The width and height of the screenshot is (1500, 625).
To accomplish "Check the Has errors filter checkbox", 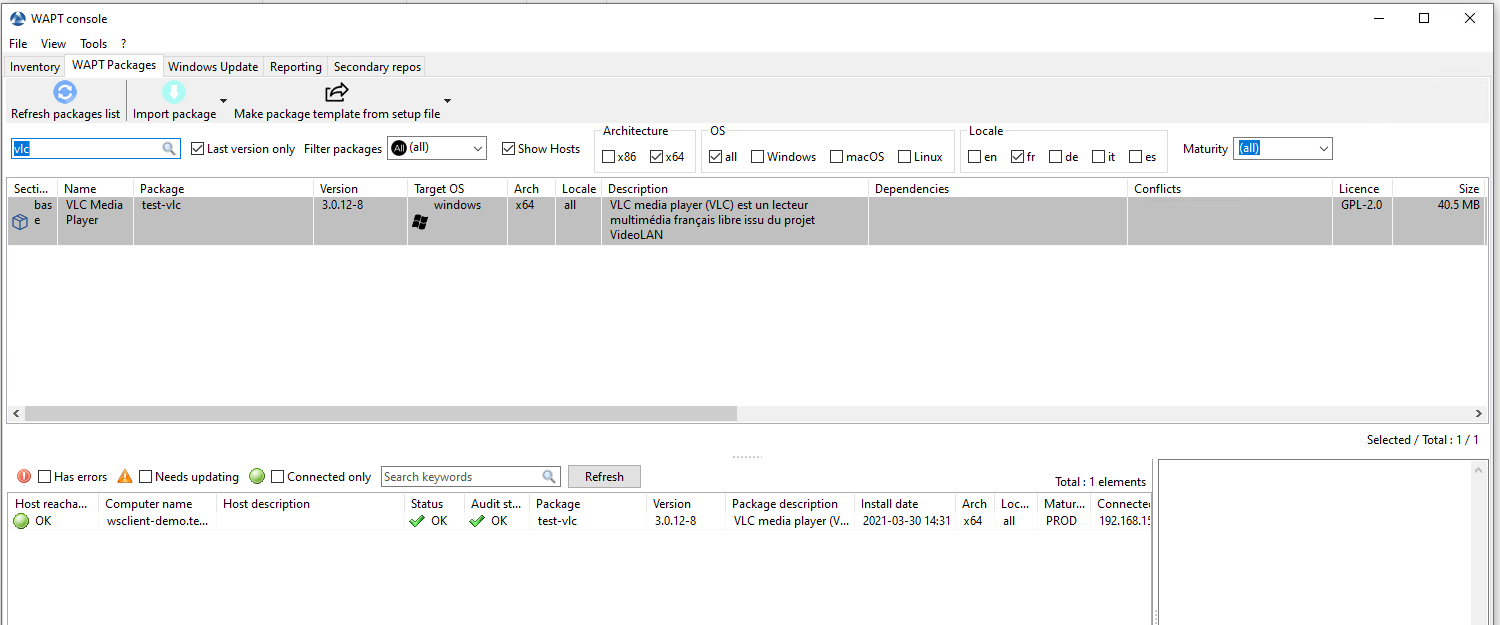I will coord(44,477).
